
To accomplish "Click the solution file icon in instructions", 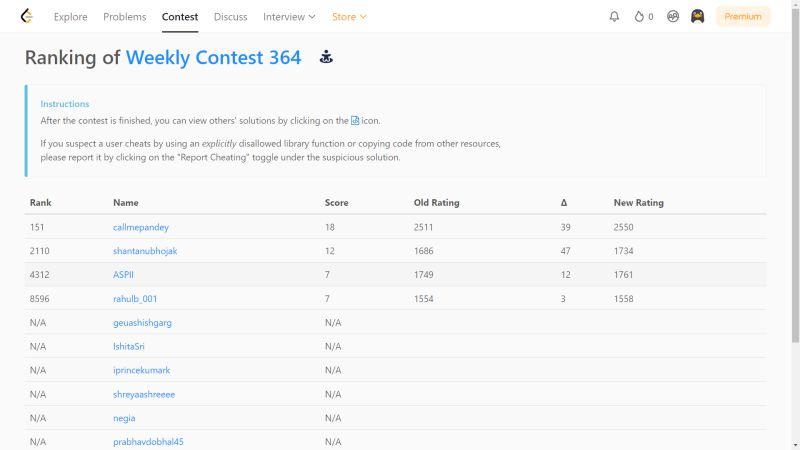I will point(355,121).
